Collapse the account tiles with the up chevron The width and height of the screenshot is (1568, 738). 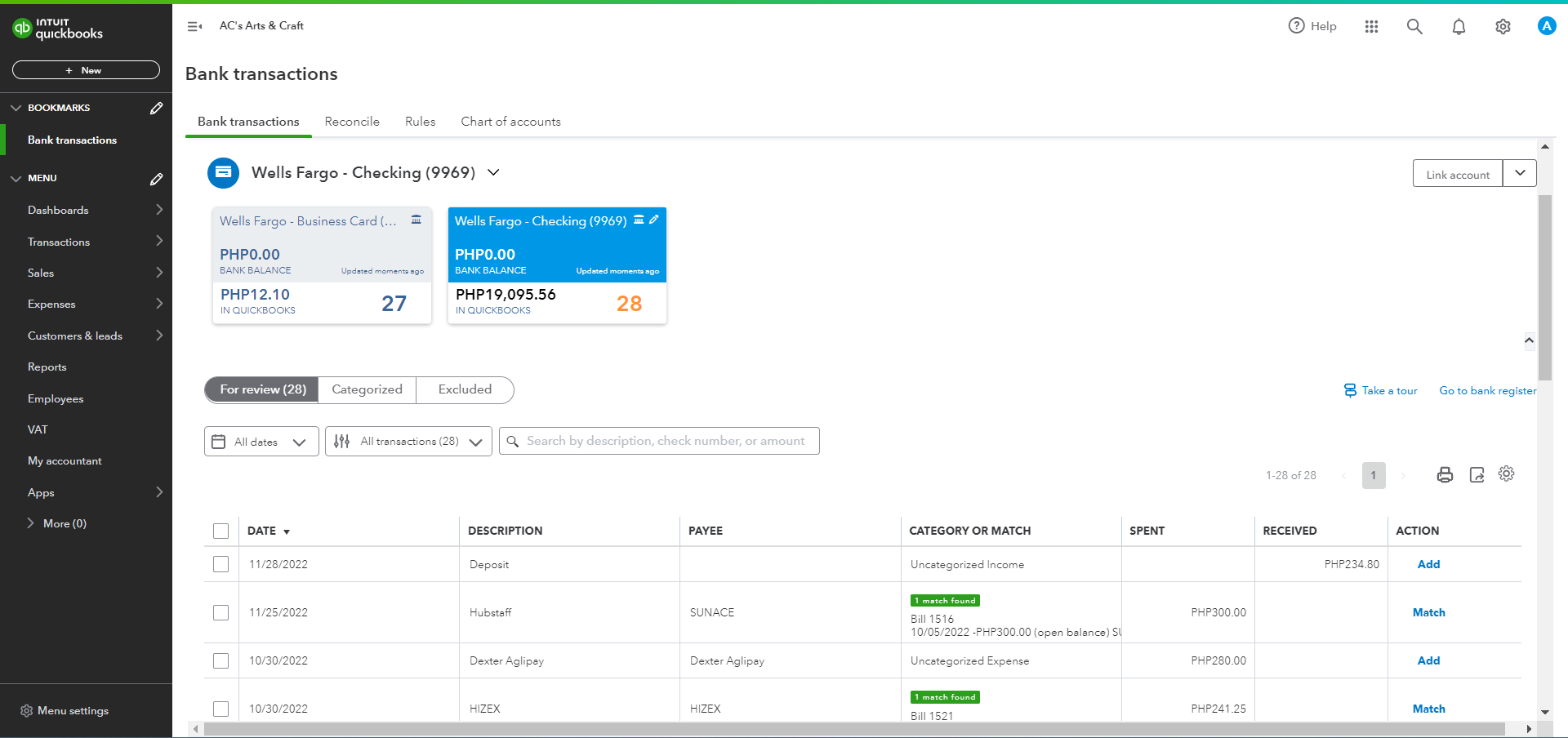[1529, 340]
